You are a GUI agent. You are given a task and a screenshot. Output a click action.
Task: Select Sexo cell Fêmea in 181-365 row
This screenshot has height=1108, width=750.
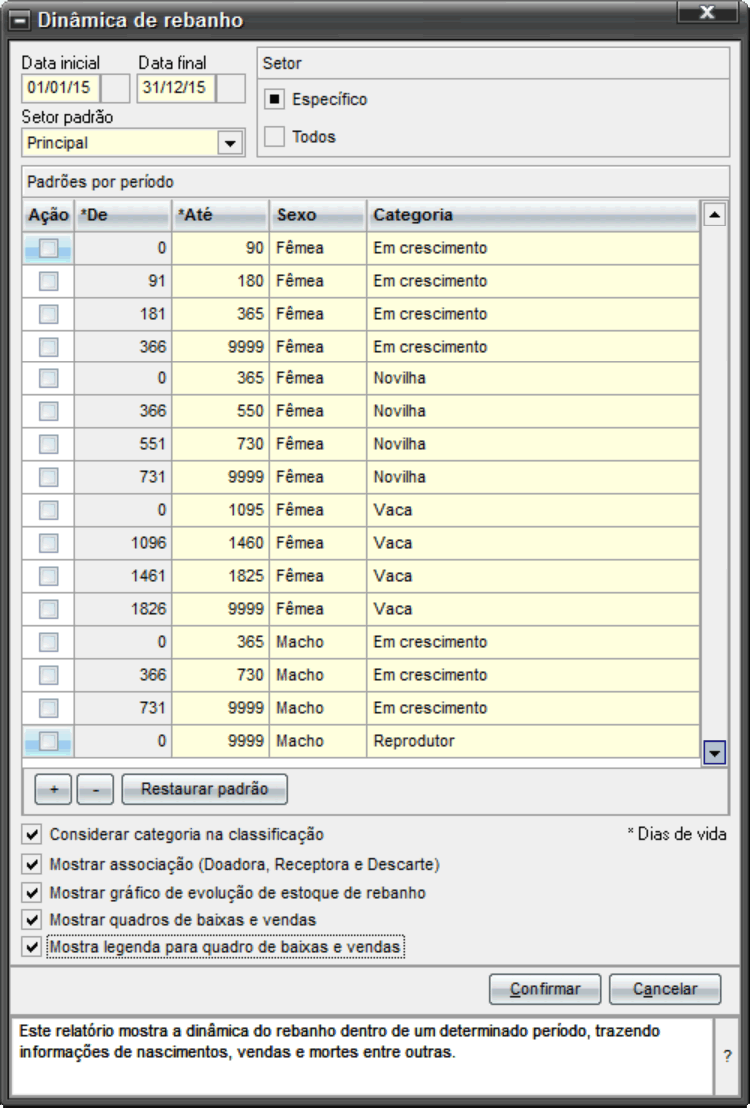318,314
